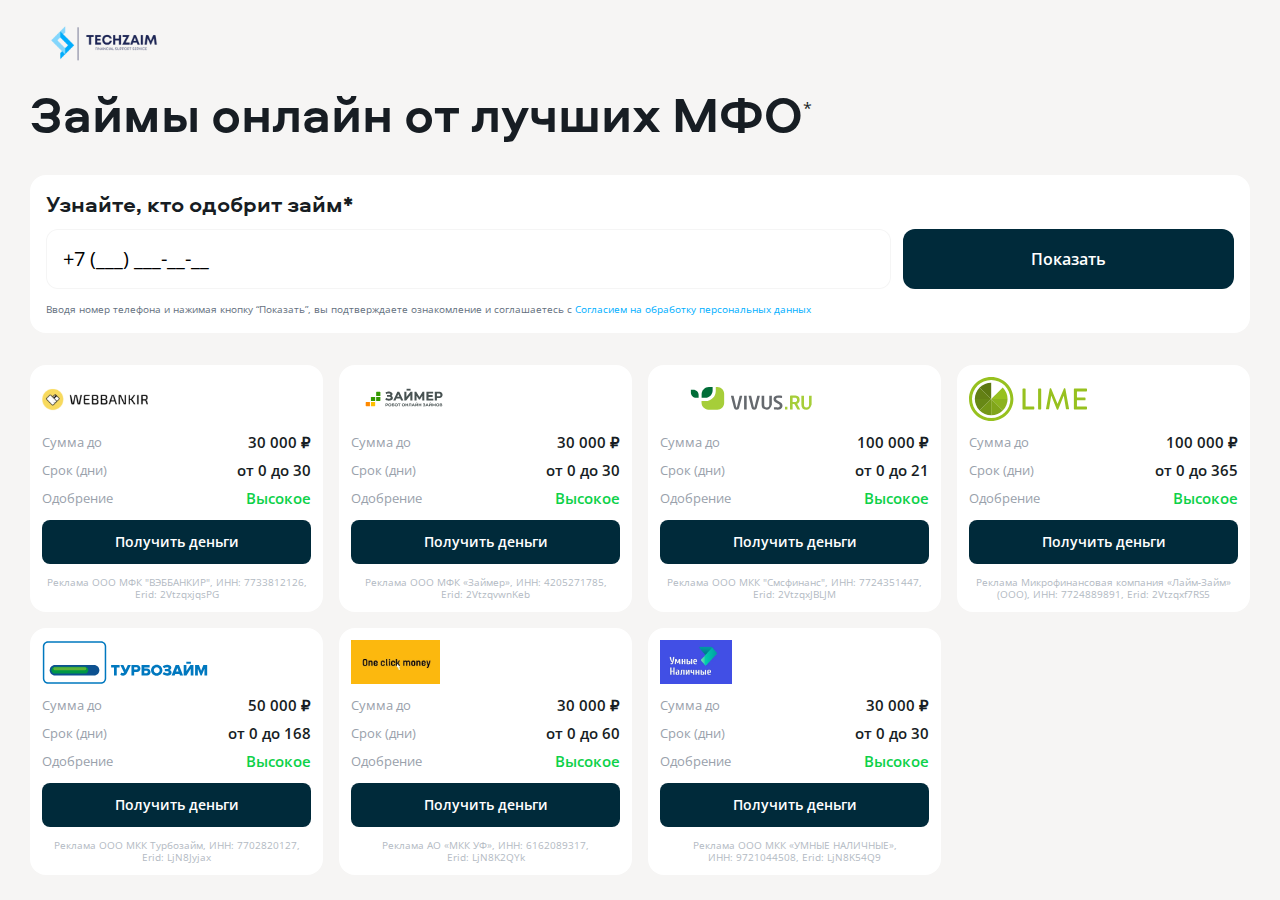Click the 30 000 ₽ amount on Займер card
Viewport: 1280px width, 900px height.
pos(588,443)
